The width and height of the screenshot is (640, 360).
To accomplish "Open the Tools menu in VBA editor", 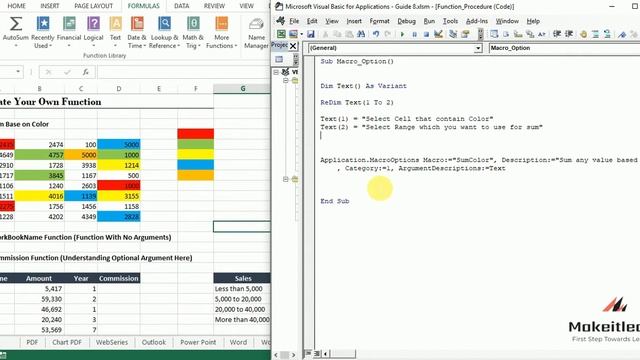I will pyautogui.click(x=450, y=21).
